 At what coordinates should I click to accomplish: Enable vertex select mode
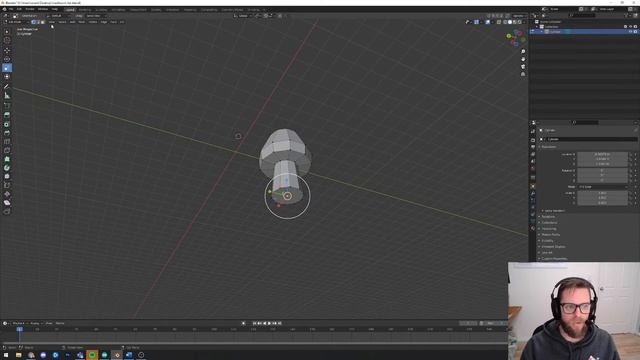(x=33, y=22)
